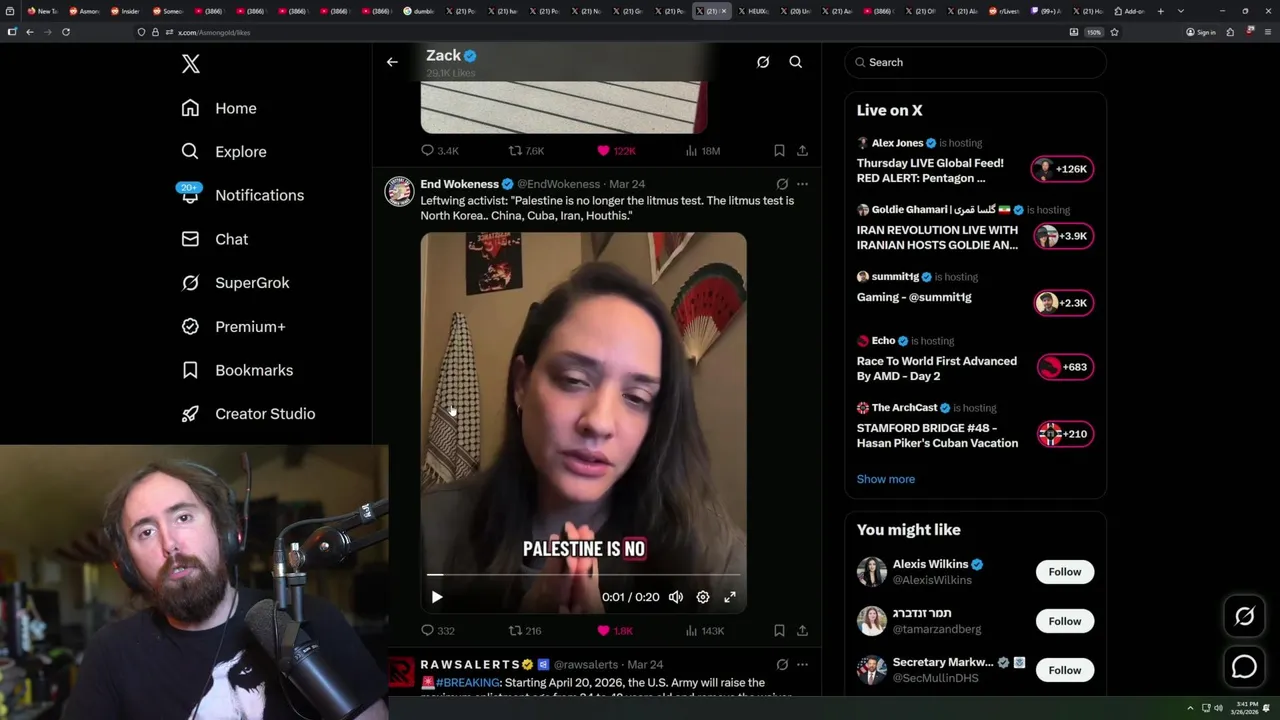Click the Grok icon in profile header

click(x=763, y=62)
